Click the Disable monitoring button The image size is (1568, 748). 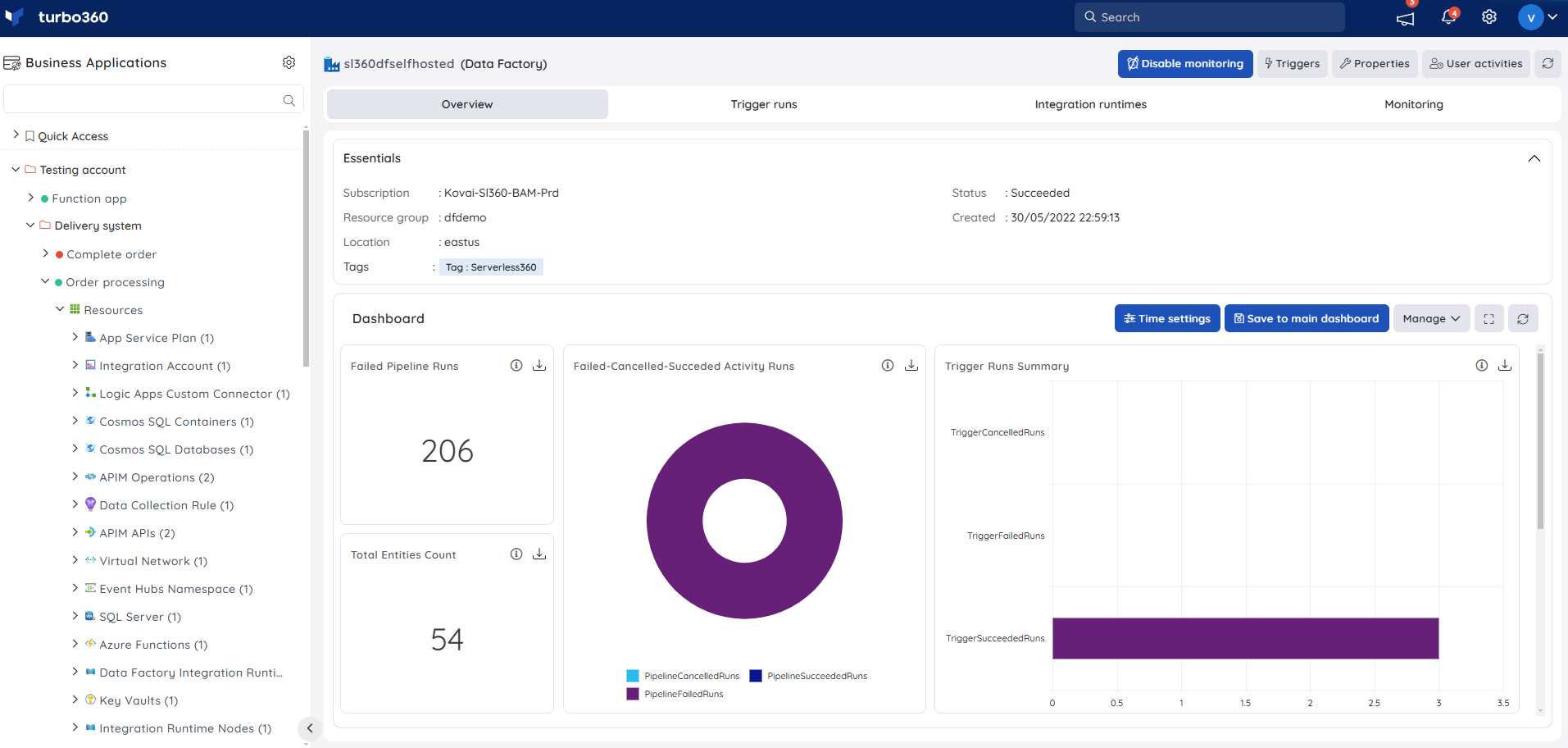[1185, 63]
